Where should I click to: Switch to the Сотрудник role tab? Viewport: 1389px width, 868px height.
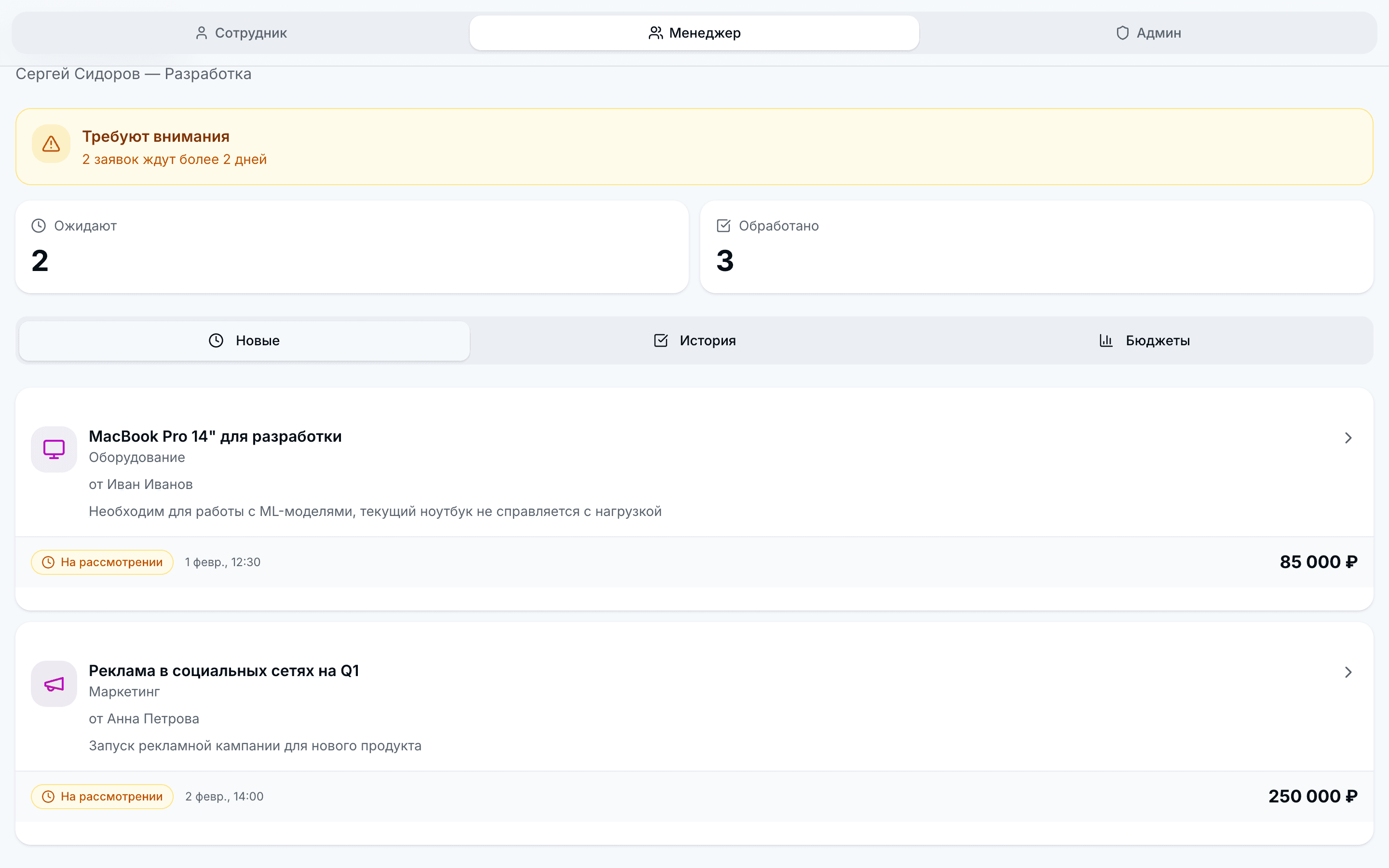click(x=241, y=33)
